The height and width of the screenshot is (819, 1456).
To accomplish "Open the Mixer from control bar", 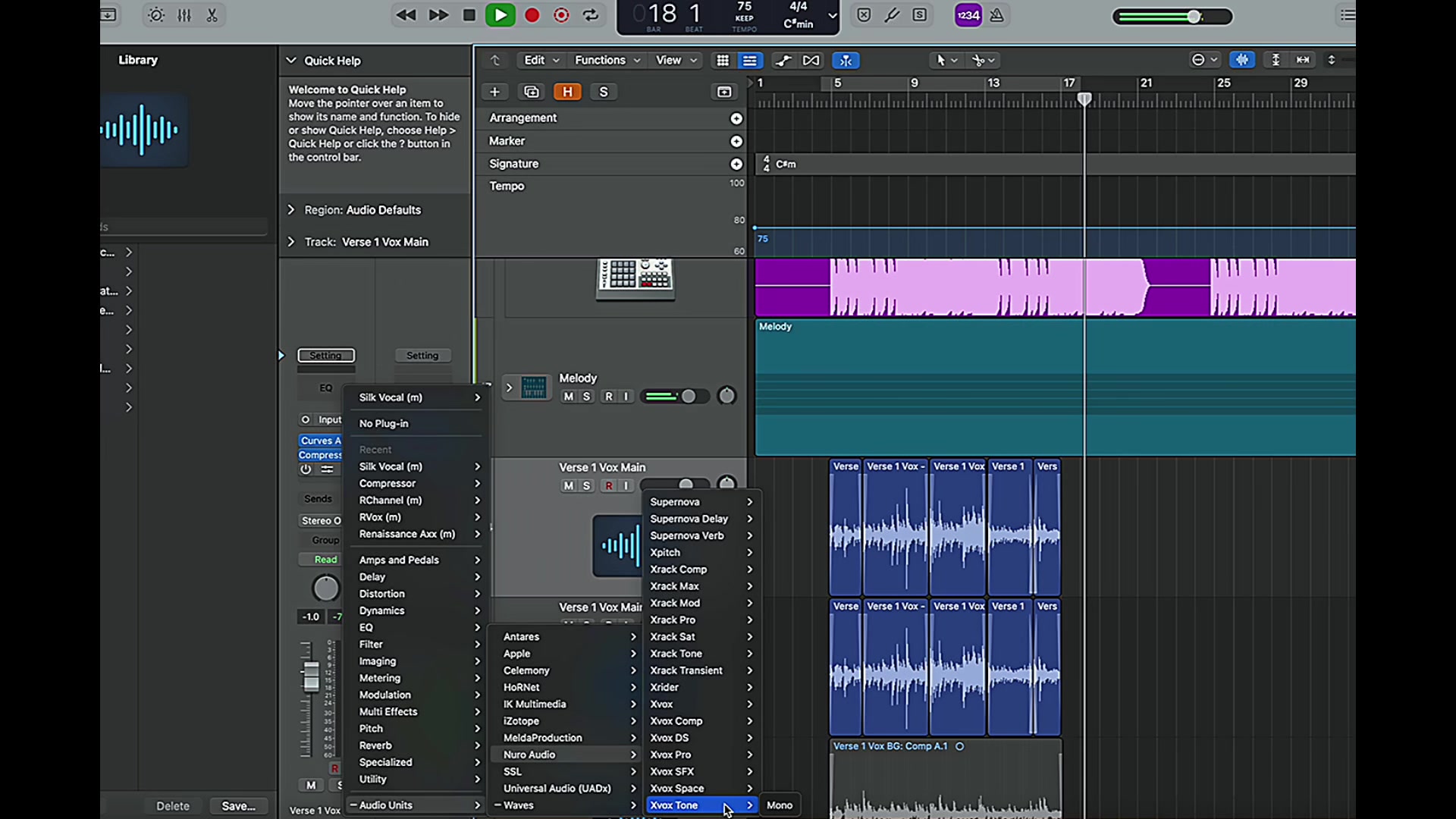I will click(x=184, y=15).
